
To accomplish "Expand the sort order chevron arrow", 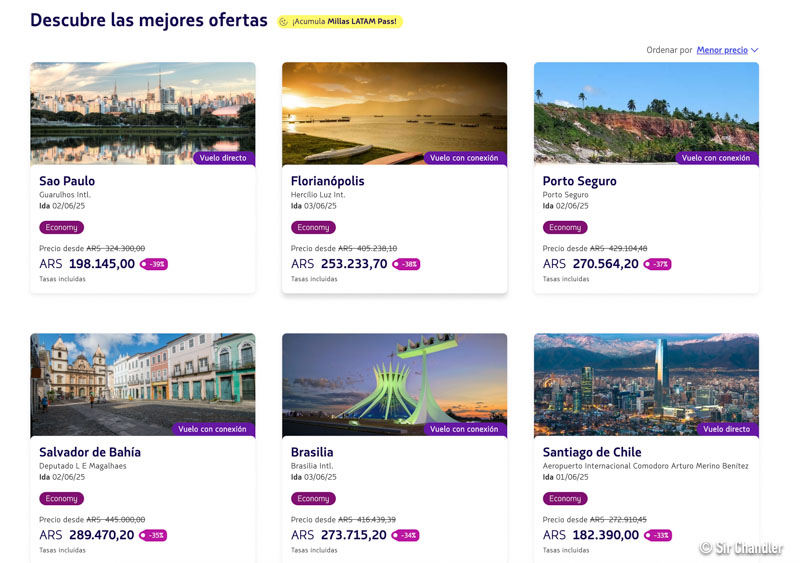I will (755, 51).
